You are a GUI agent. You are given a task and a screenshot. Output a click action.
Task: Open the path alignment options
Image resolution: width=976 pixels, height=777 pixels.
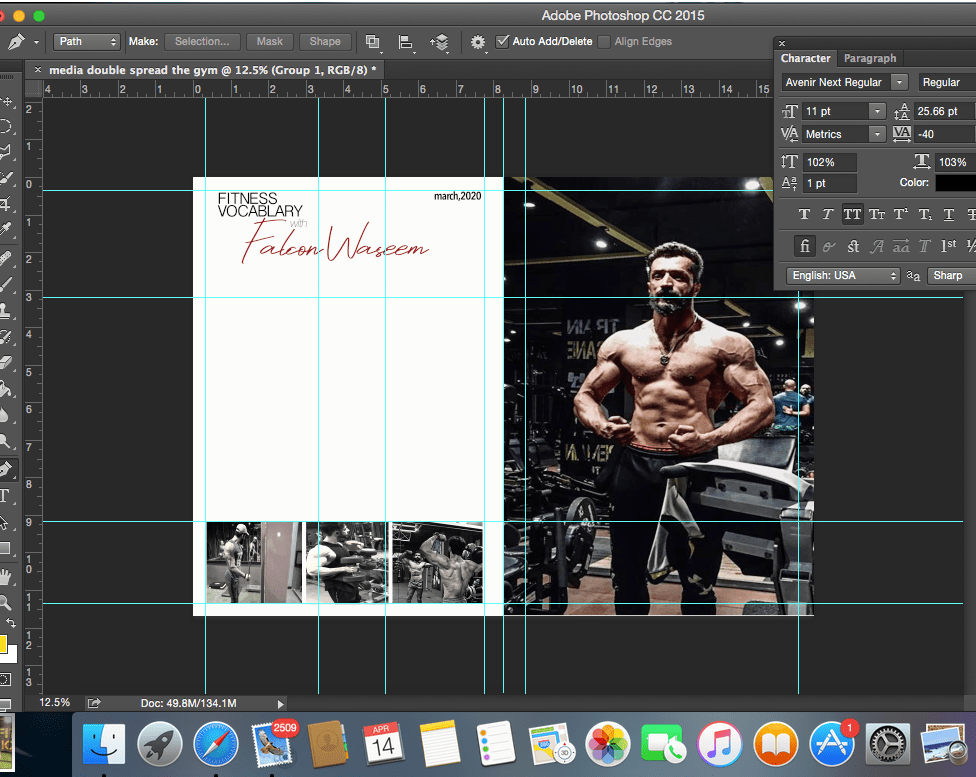pyautogui.click(x=406, y=42)
